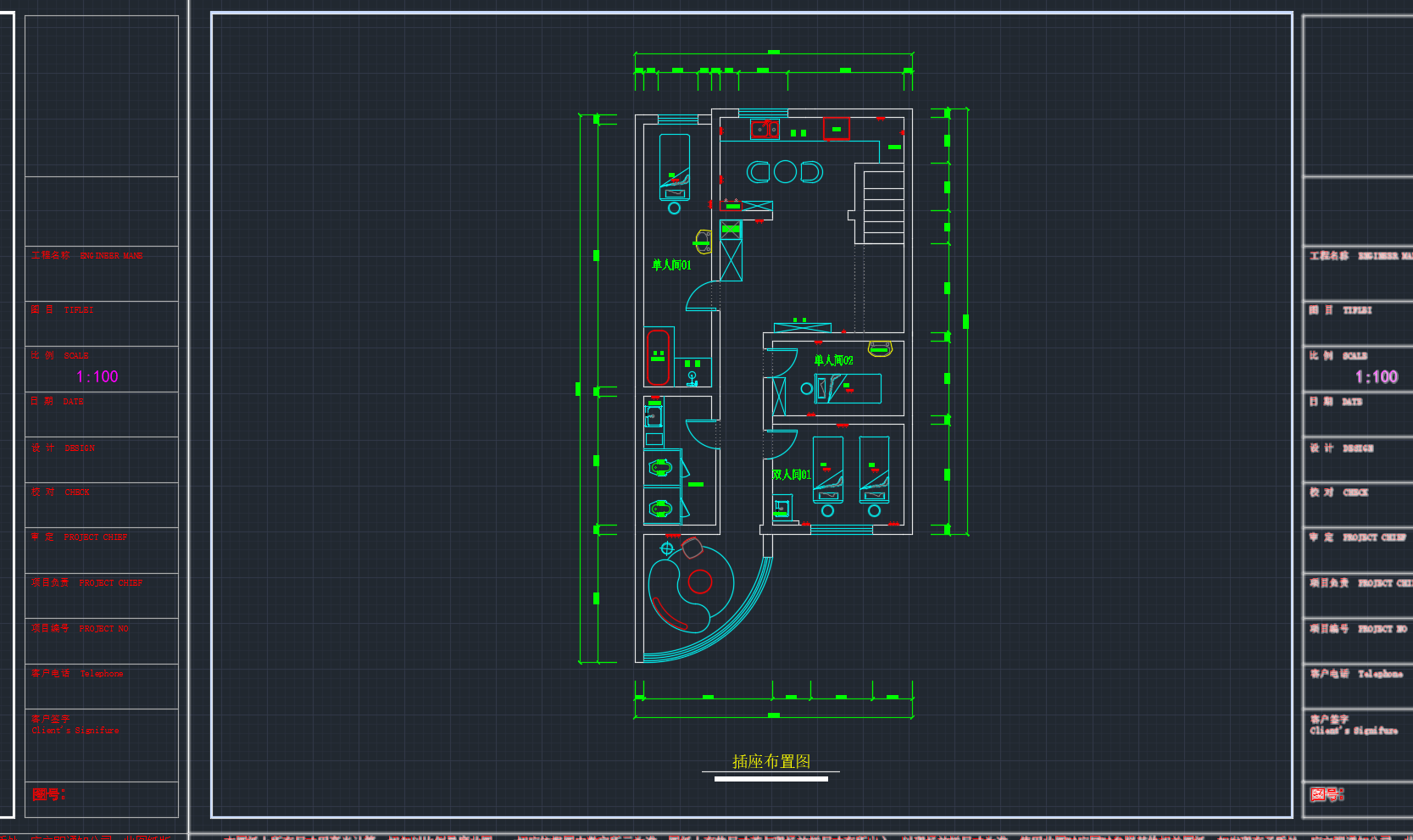Select the center round dining chair symbol
The height and width of the screenshot is (840, 1413).
[x=785, y=172]
